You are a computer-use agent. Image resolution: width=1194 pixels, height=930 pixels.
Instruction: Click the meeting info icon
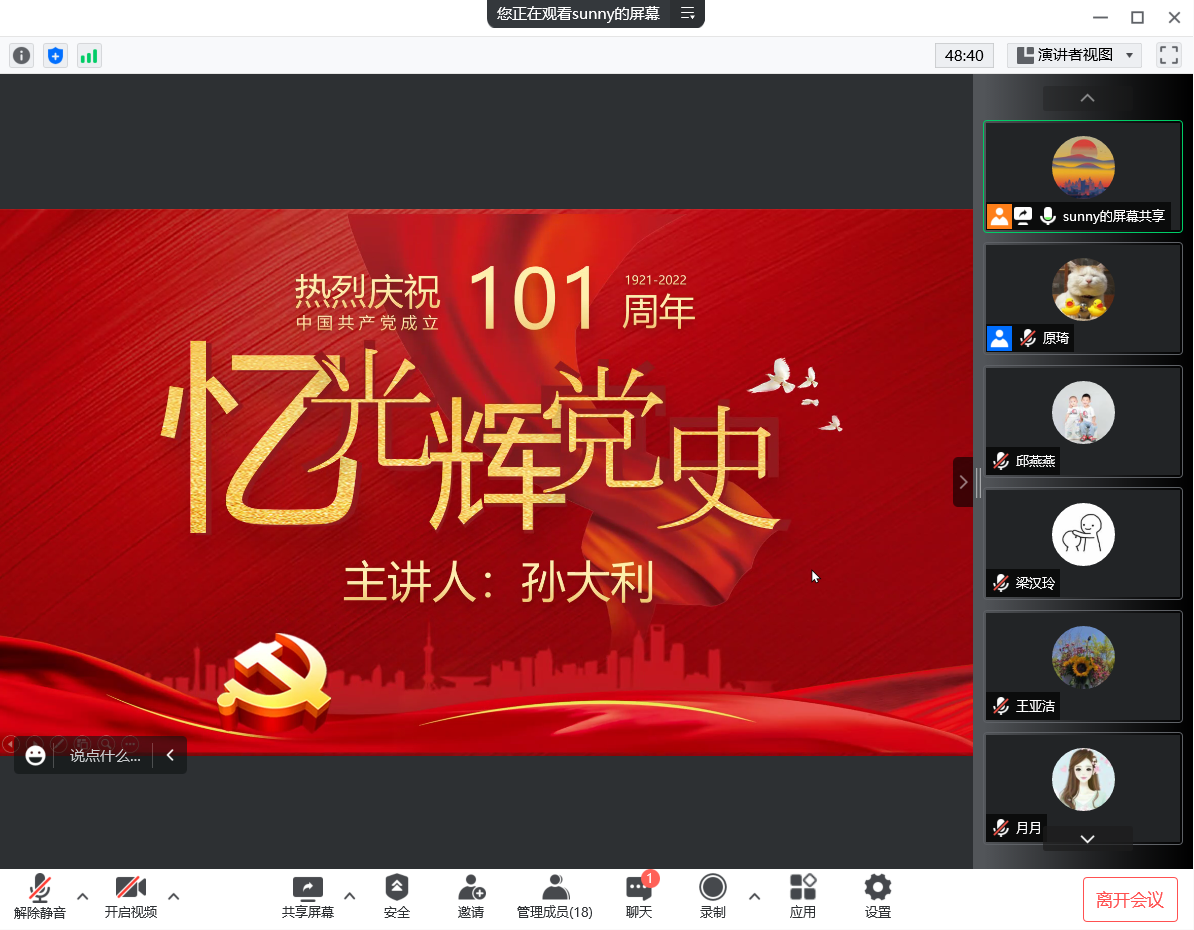(x=21, y=56)
